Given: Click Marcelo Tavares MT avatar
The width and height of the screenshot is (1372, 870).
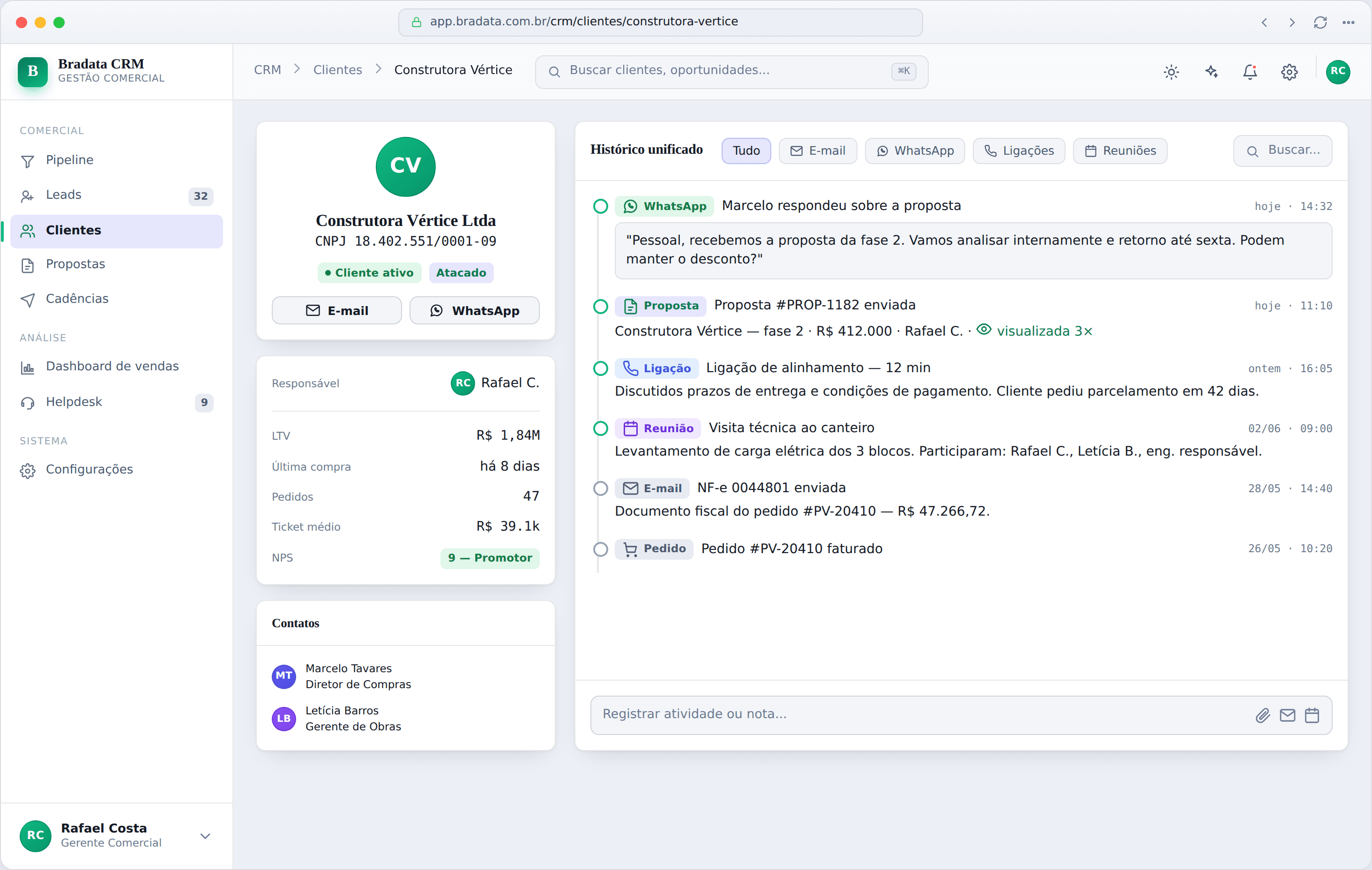Looking at the screenshot, I should click(x=284, y=676).
